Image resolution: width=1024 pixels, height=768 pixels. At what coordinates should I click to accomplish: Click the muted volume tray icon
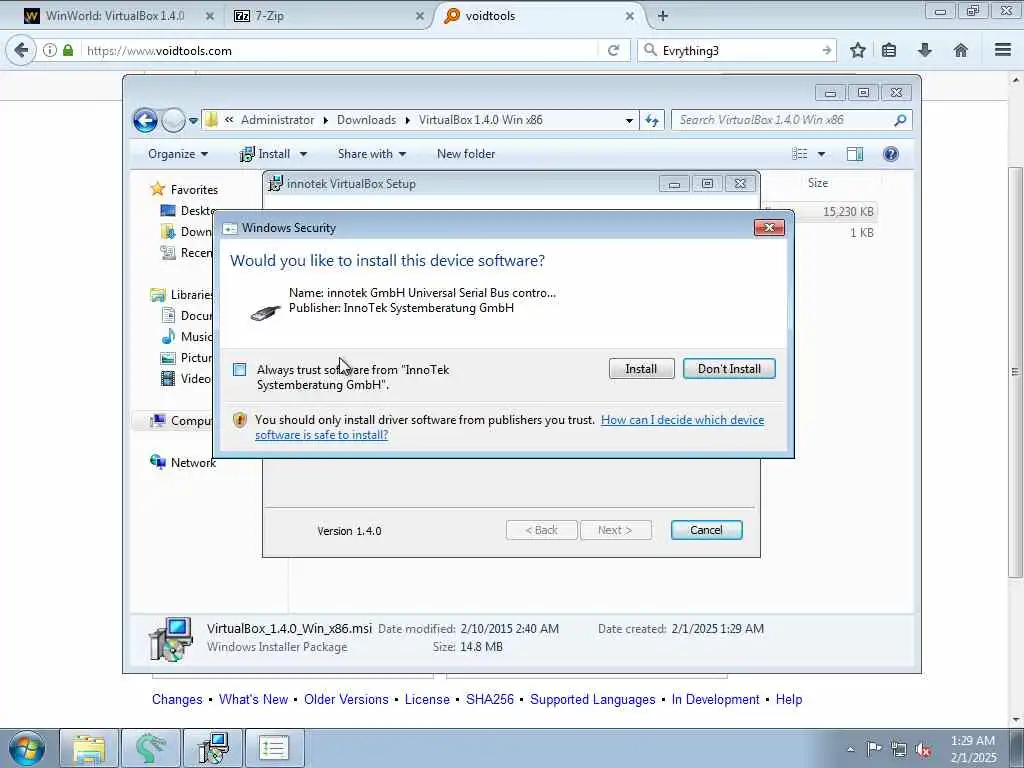[923, 750]
